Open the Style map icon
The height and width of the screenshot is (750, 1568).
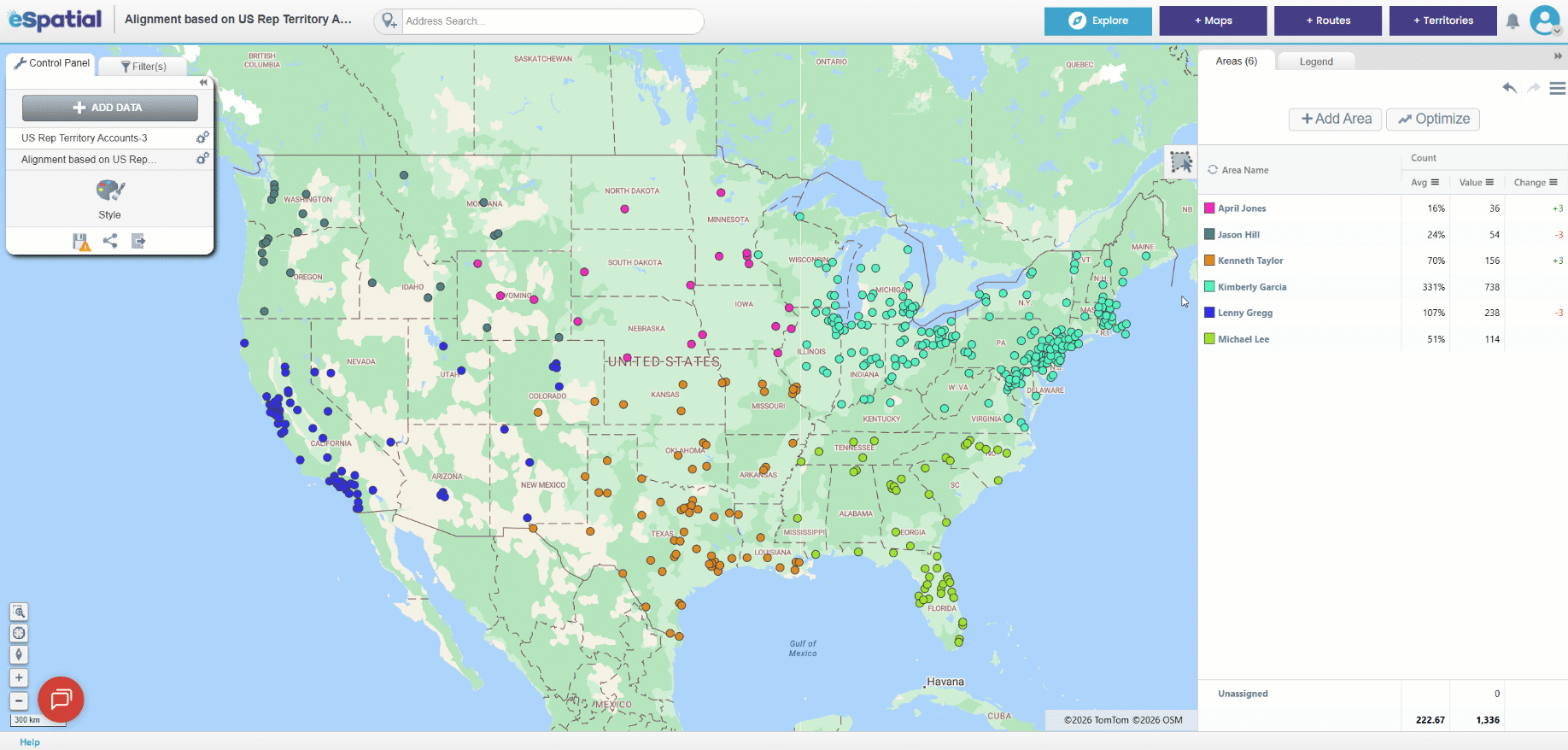click(x=110, y=190)
